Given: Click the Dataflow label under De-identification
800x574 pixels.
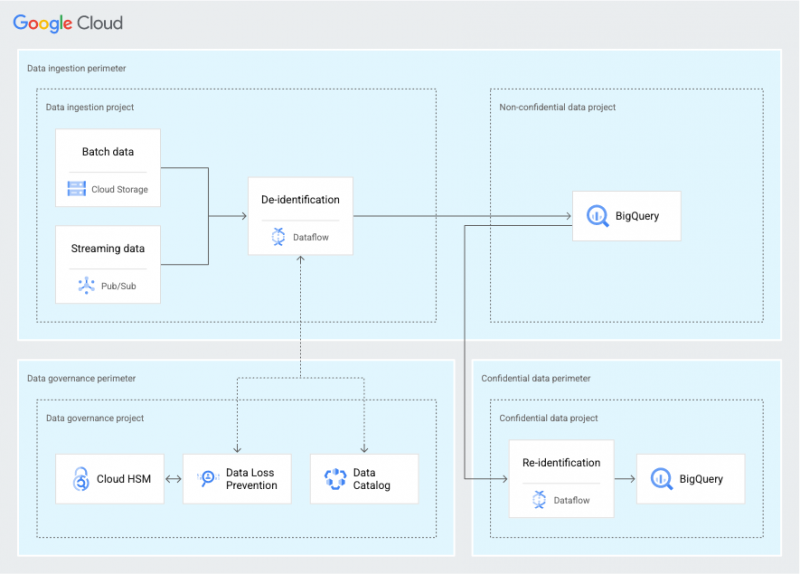Looking at the screenshot, I should click(x=311, y=237).
